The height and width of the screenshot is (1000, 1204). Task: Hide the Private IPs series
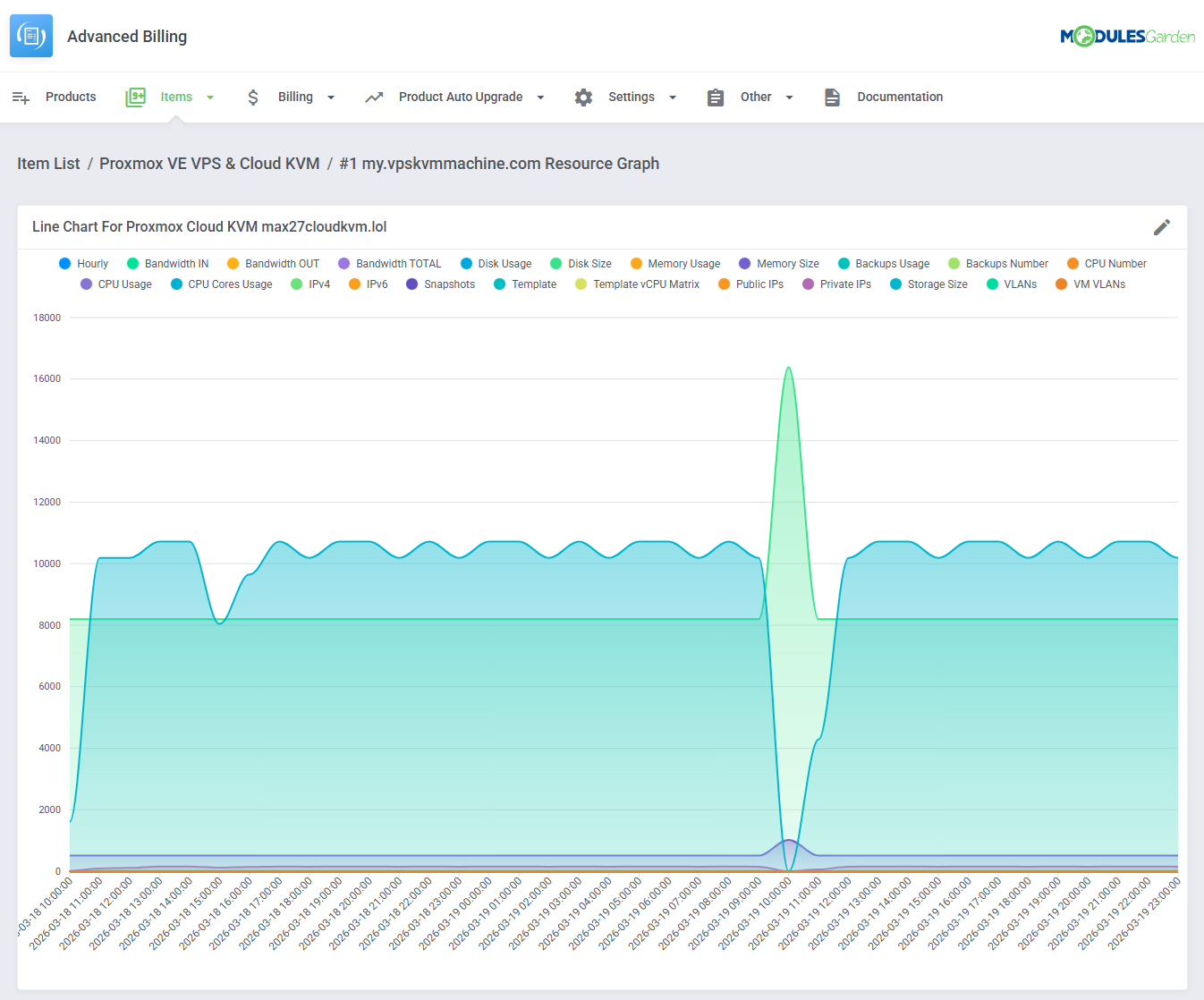click(x=836, y=284)
